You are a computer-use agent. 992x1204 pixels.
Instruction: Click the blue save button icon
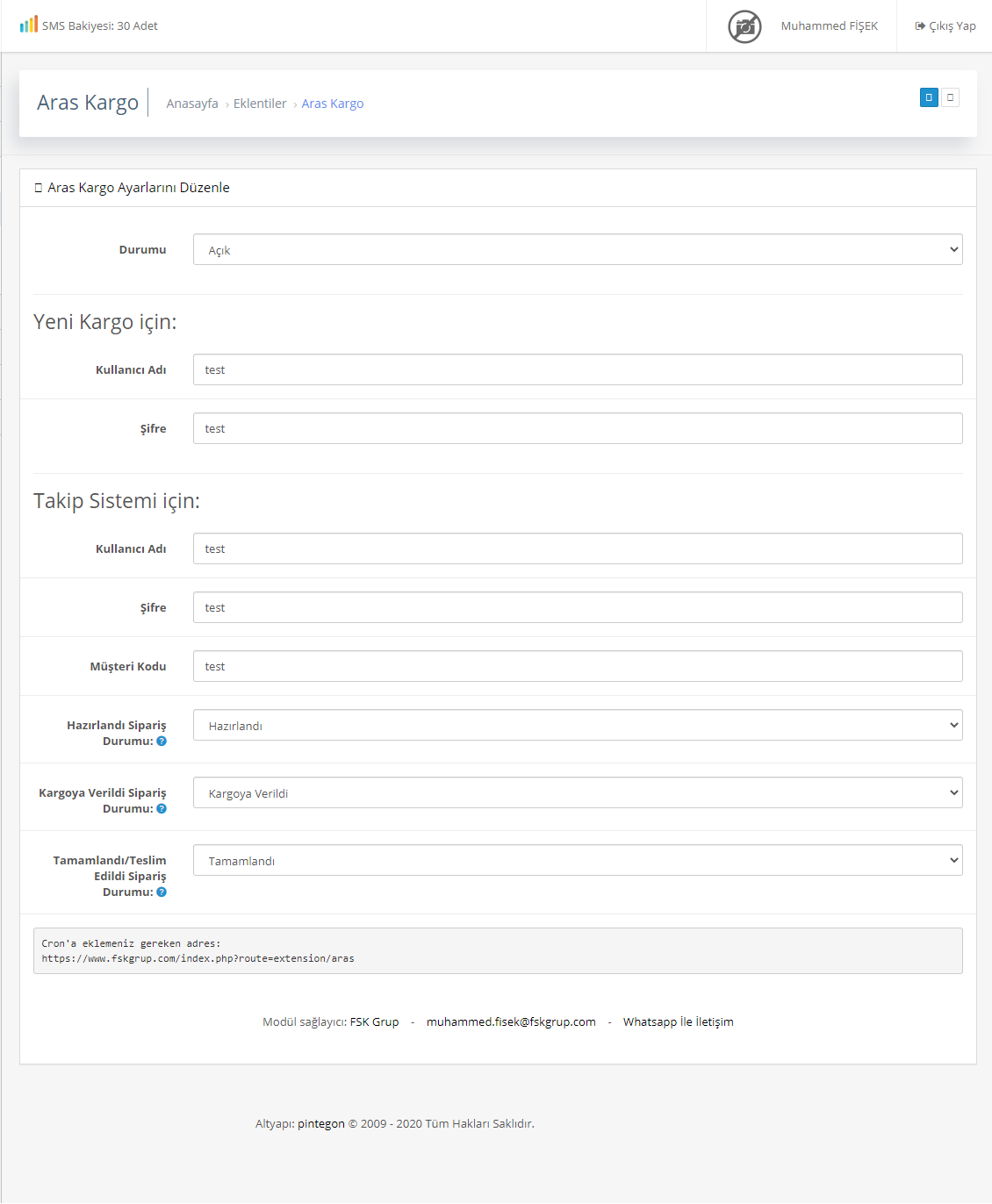[929, 97]
